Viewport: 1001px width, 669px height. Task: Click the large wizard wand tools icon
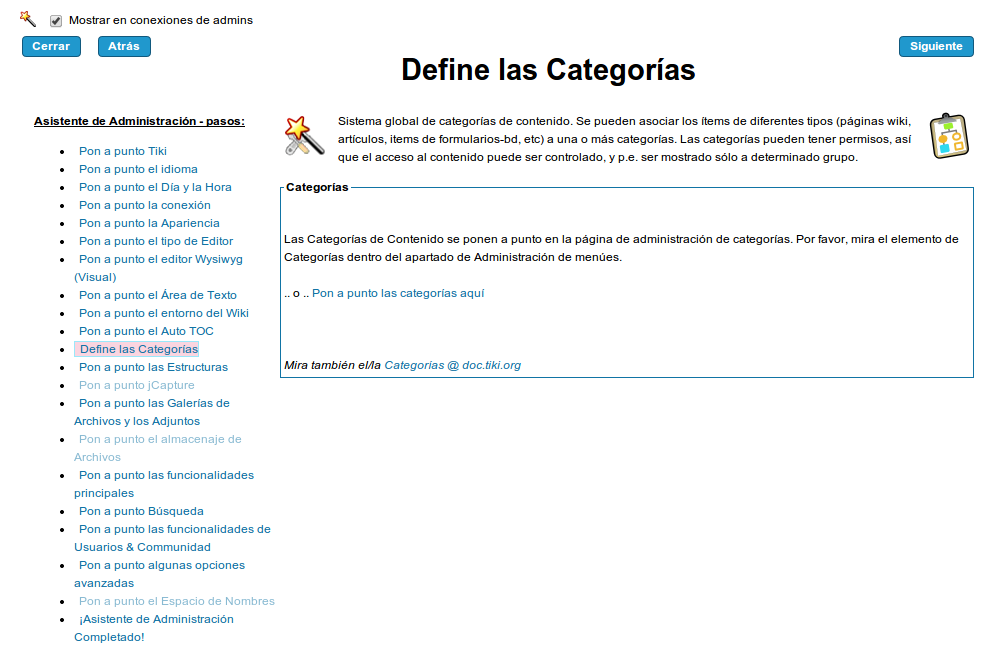(x=305, y=135)
